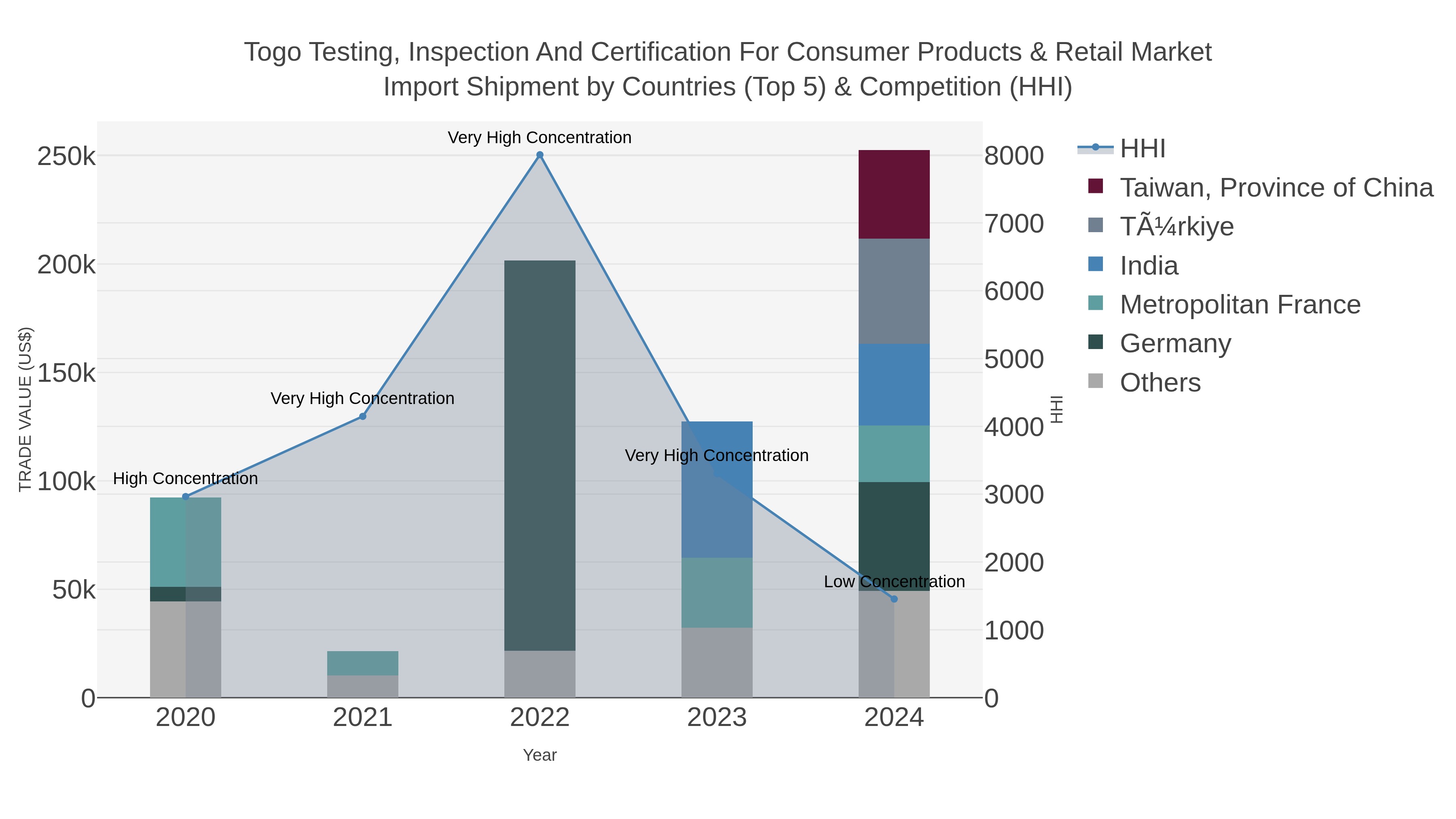1456x819 pixels.
Task: Click the Others segment in 2023 bar
Action: pos(717,662)
